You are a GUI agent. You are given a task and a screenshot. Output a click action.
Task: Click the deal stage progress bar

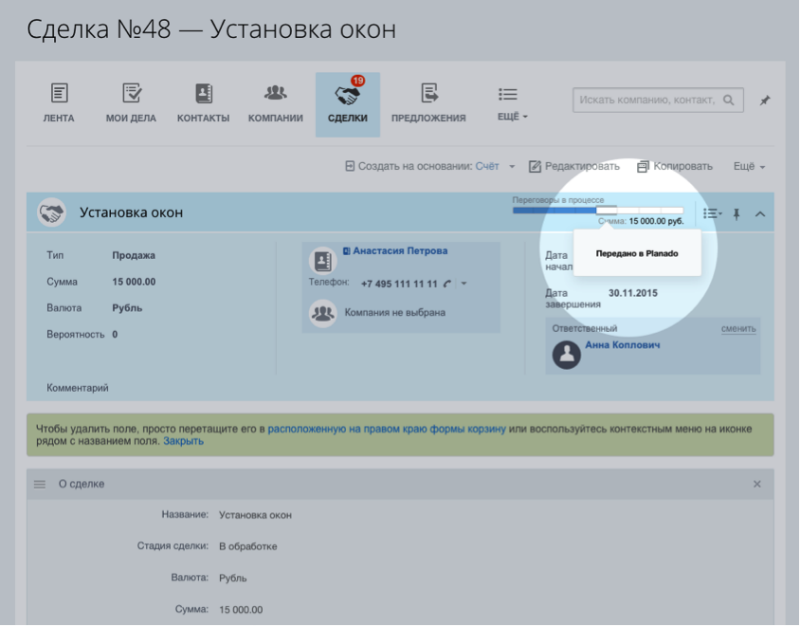[x=598, y=210]
